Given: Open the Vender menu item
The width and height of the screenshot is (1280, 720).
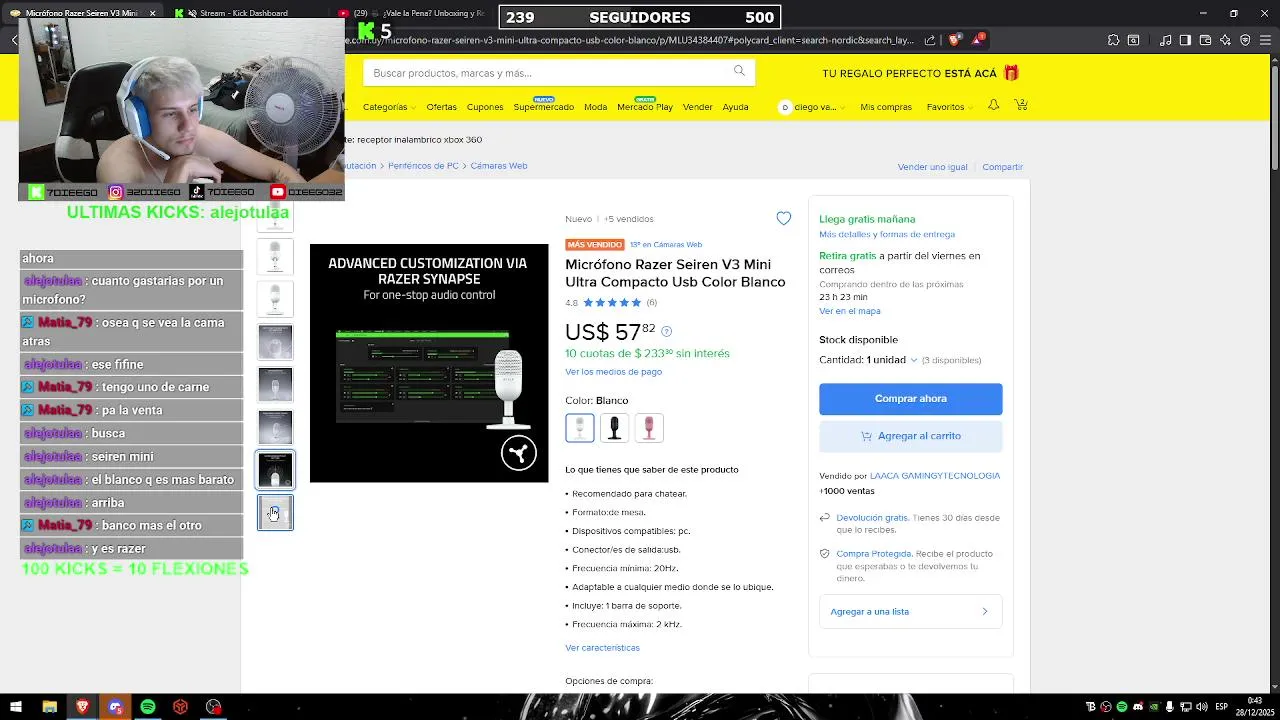Looking at the screenshot, I should pos(697,107).
